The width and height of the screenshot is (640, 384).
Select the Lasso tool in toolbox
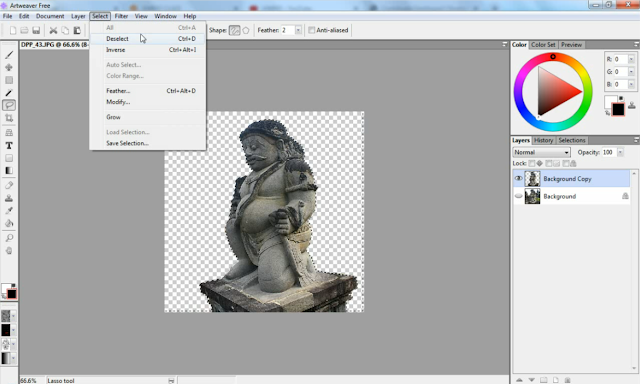pos(9,105)
